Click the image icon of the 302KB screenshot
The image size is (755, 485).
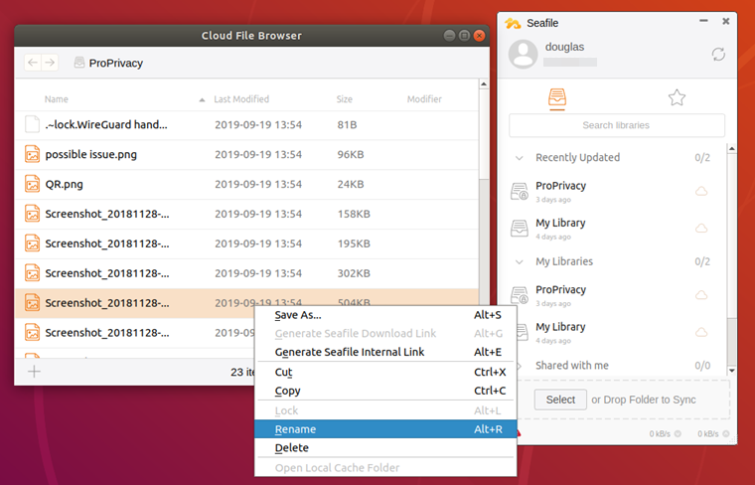pos(32,273)
